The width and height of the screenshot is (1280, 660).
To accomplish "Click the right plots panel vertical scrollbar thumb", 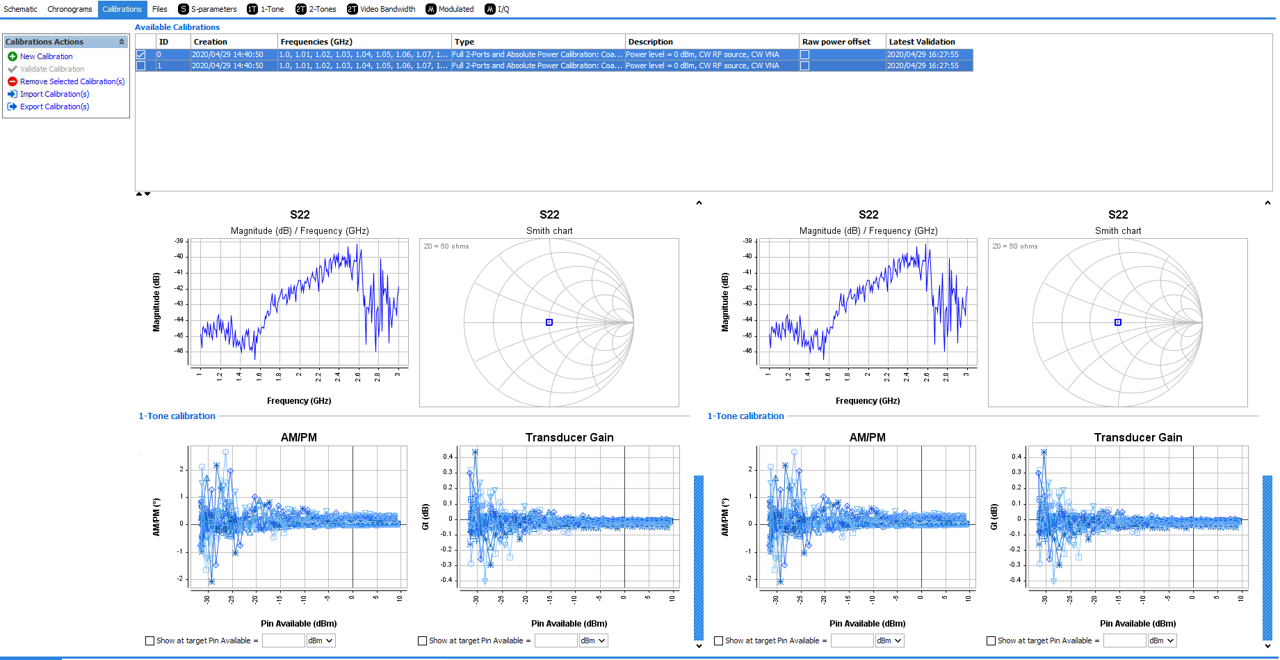I will point(1267,557).
